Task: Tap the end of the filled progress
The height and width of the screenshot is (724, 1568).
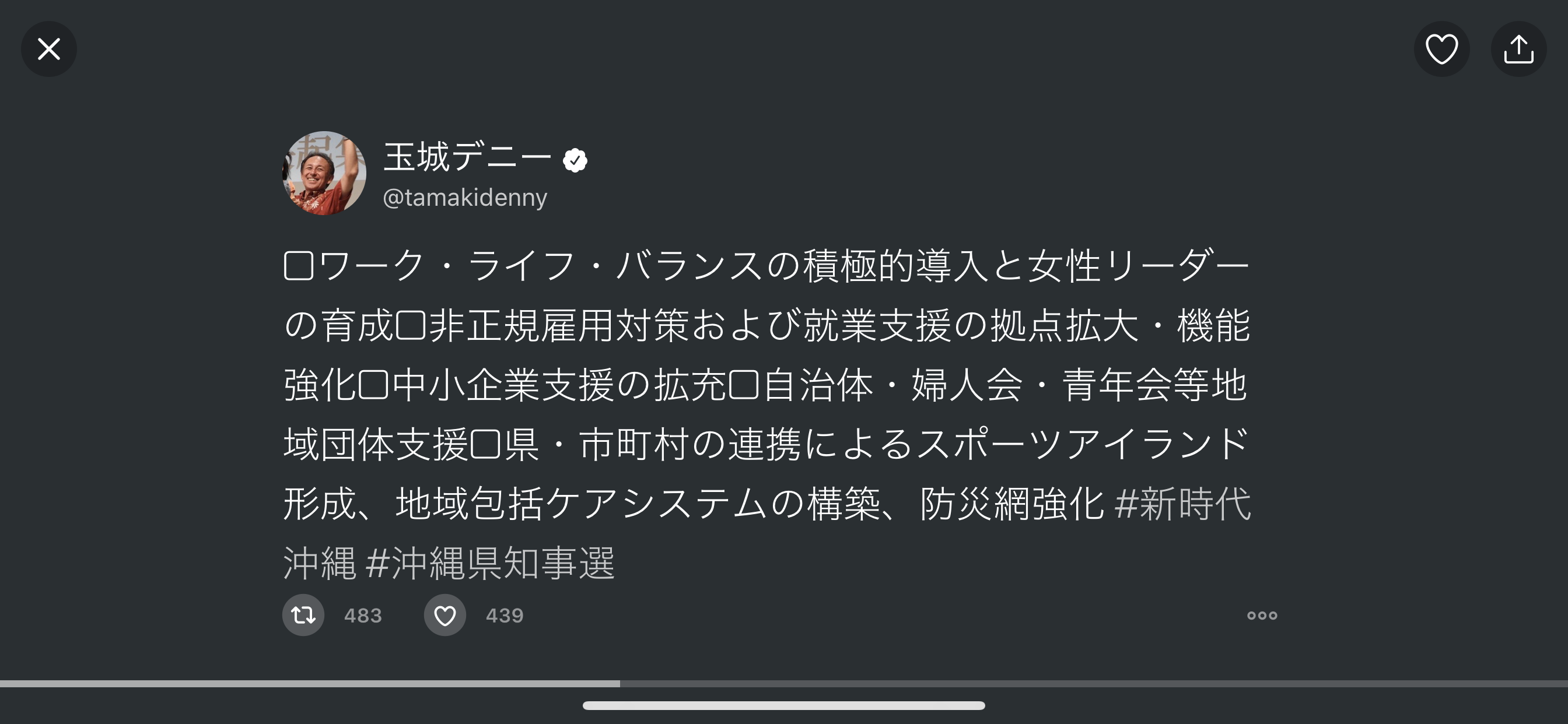Action: coord(618,684)
